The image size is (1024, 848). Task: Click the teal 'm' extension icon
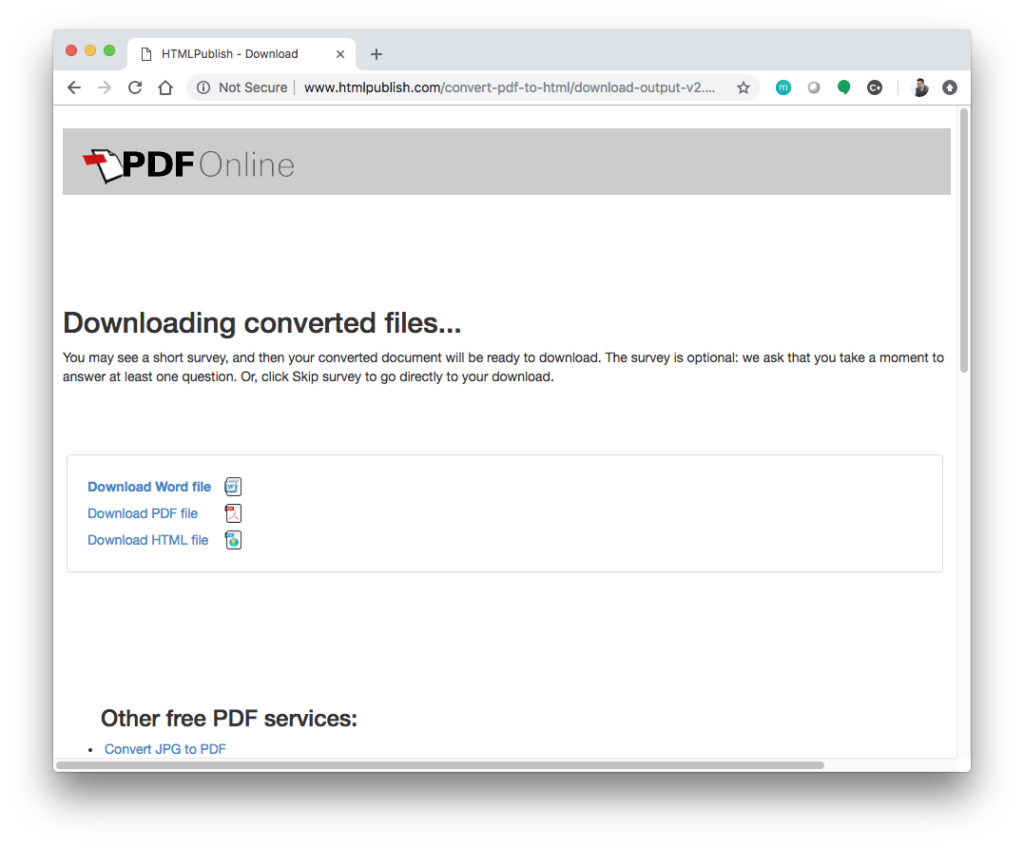783,88
